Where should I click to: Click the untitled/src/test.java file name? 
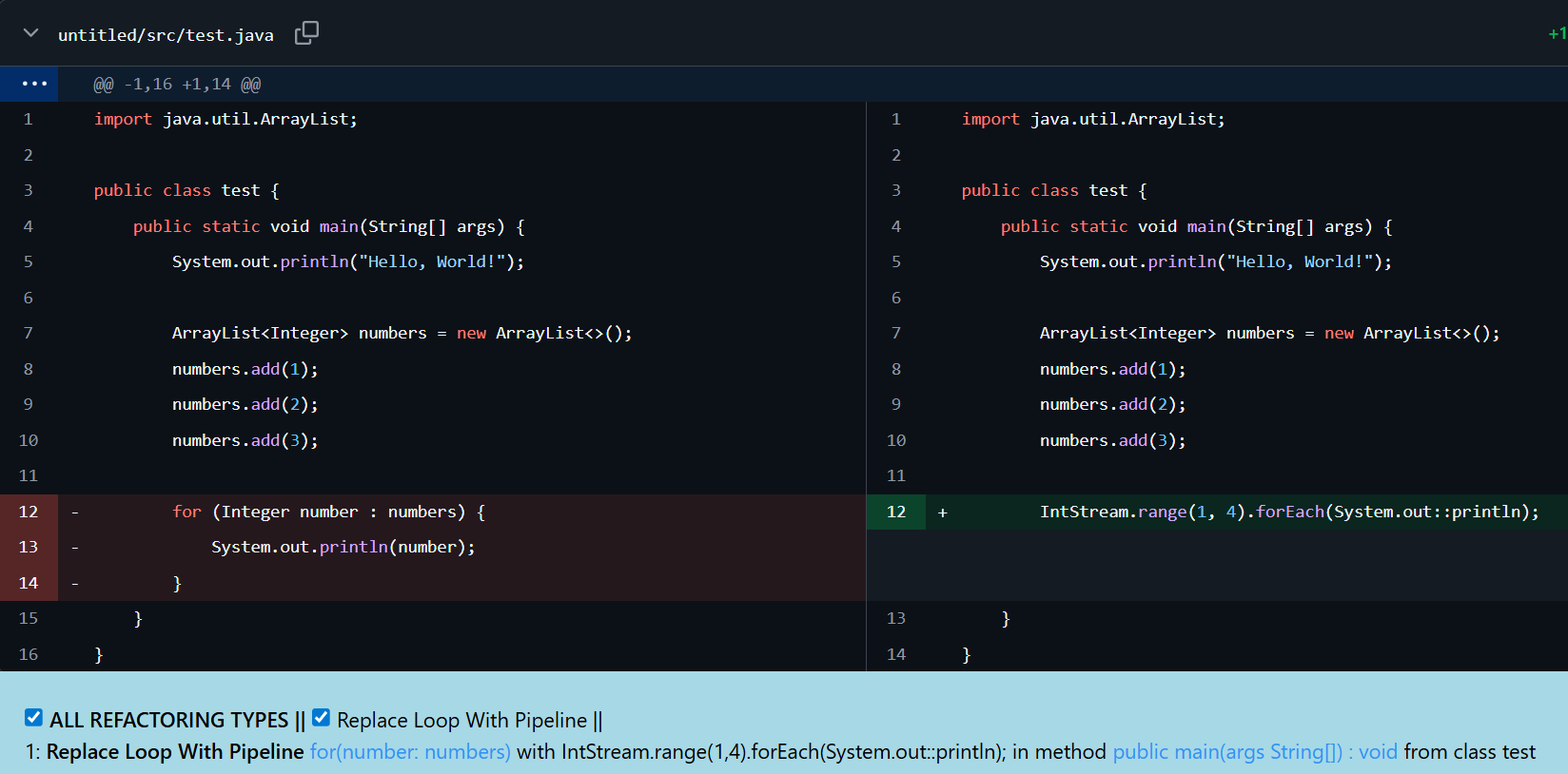[166, 35]
